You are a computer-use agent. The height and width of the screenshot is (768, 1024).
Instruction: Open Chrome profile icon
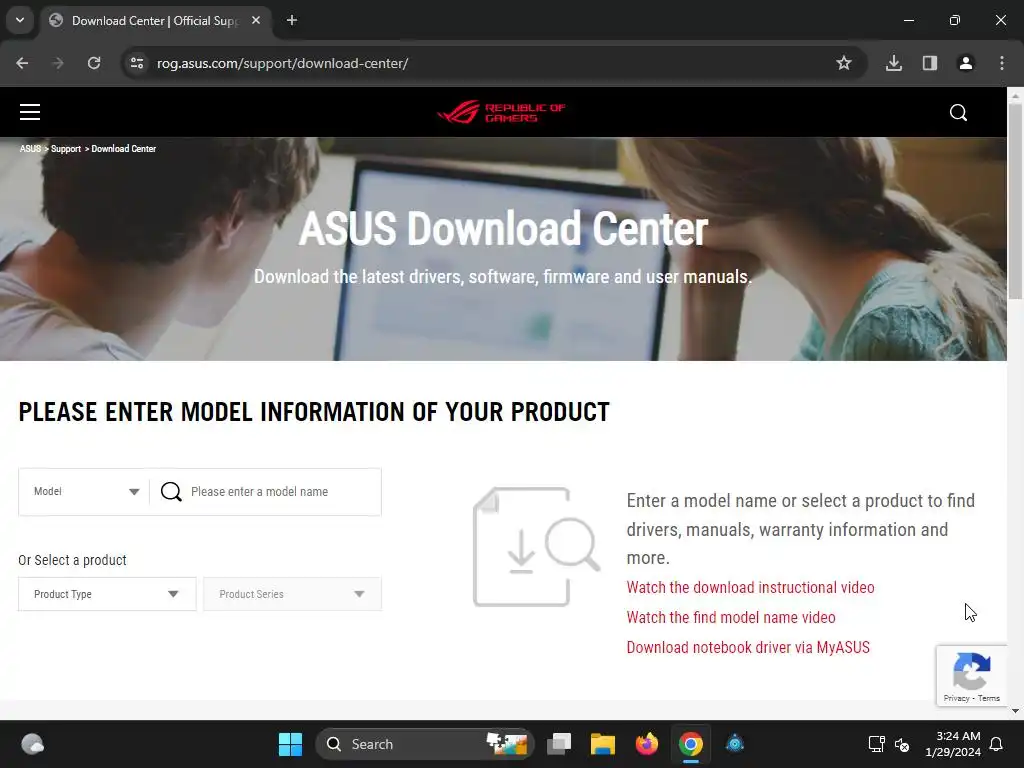(x=966, y=63)
